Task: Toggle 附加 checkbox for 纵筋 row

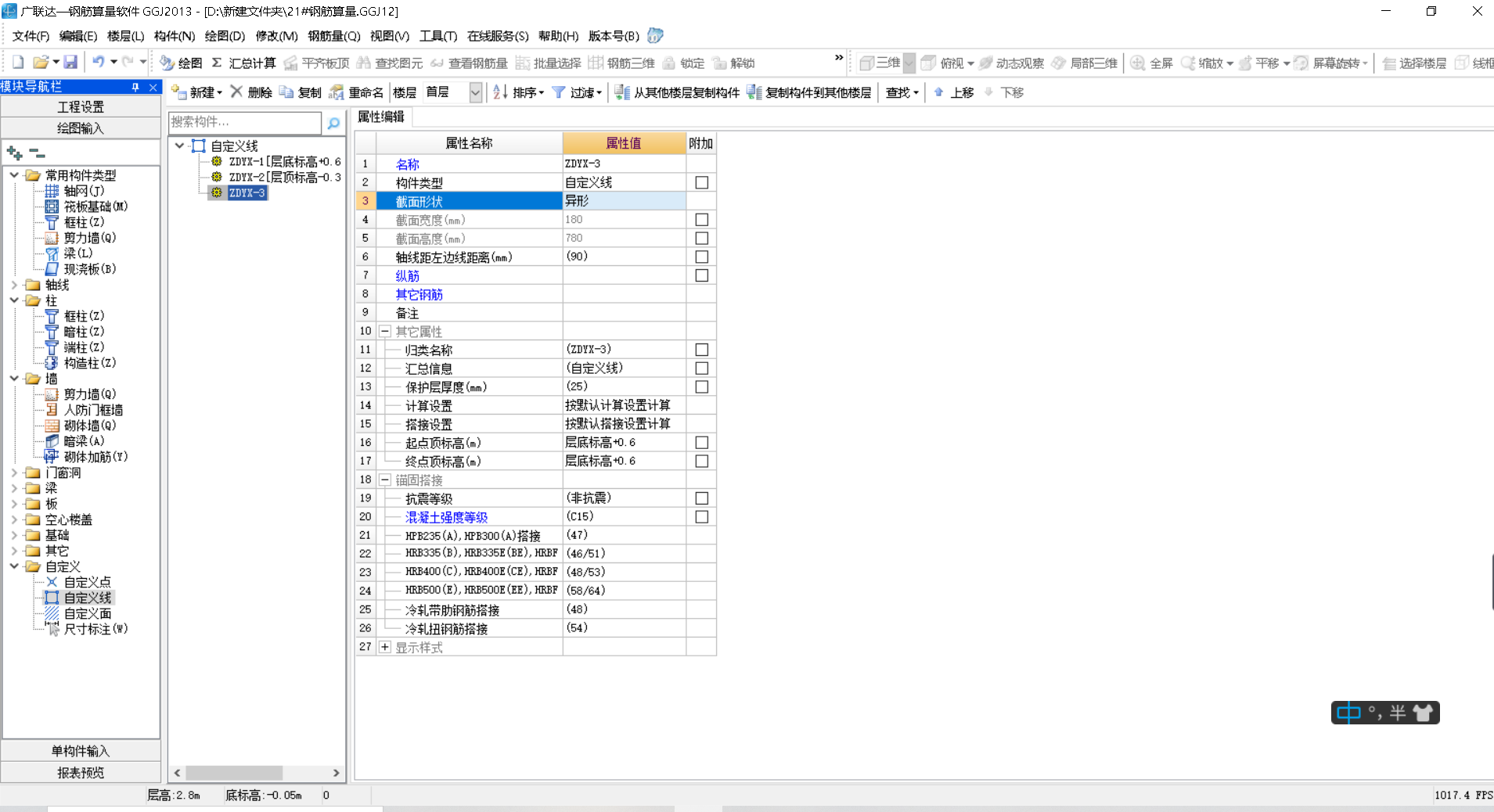Action: (x=702, y=275)
